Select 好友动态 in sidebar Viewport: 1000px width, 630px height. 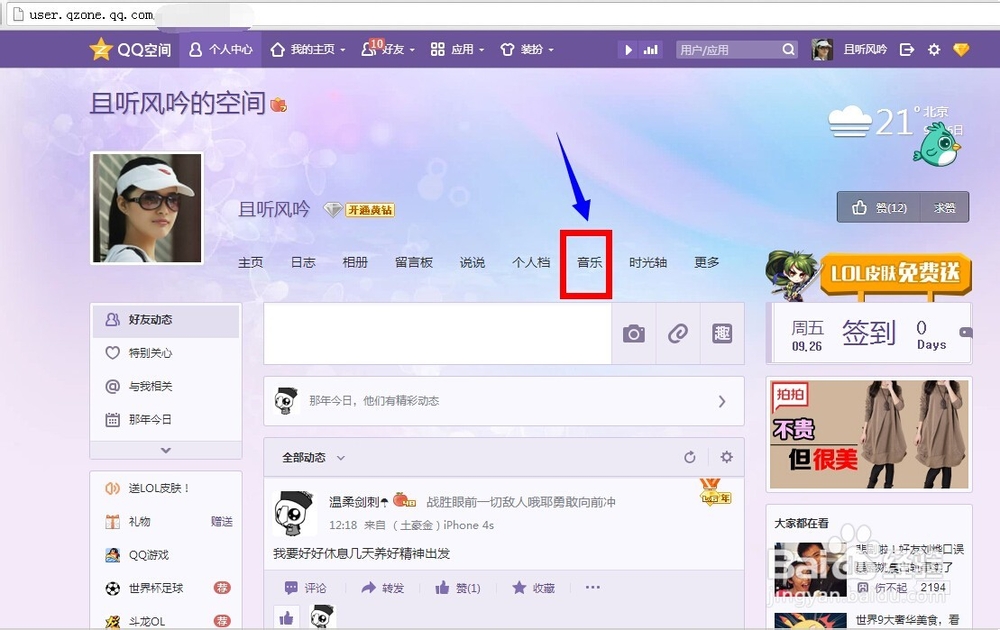(x=166, y=319)
